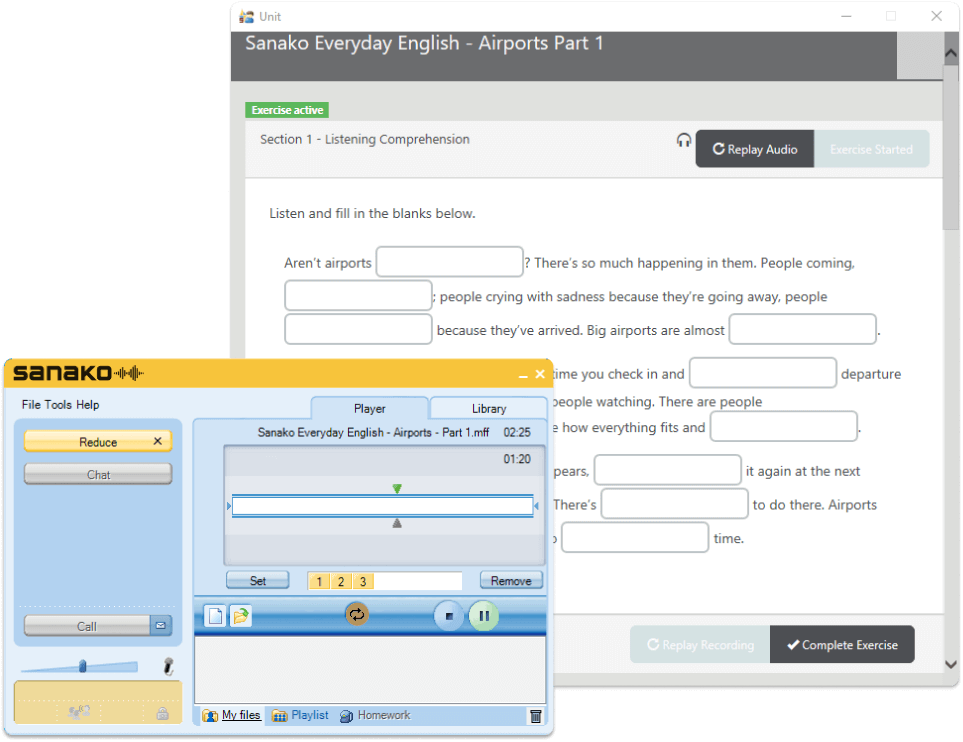Image resolution: width=963 pixels, height=742 pixels.
Task: Toggle the repeat loop button
Action: coord(357,615)
